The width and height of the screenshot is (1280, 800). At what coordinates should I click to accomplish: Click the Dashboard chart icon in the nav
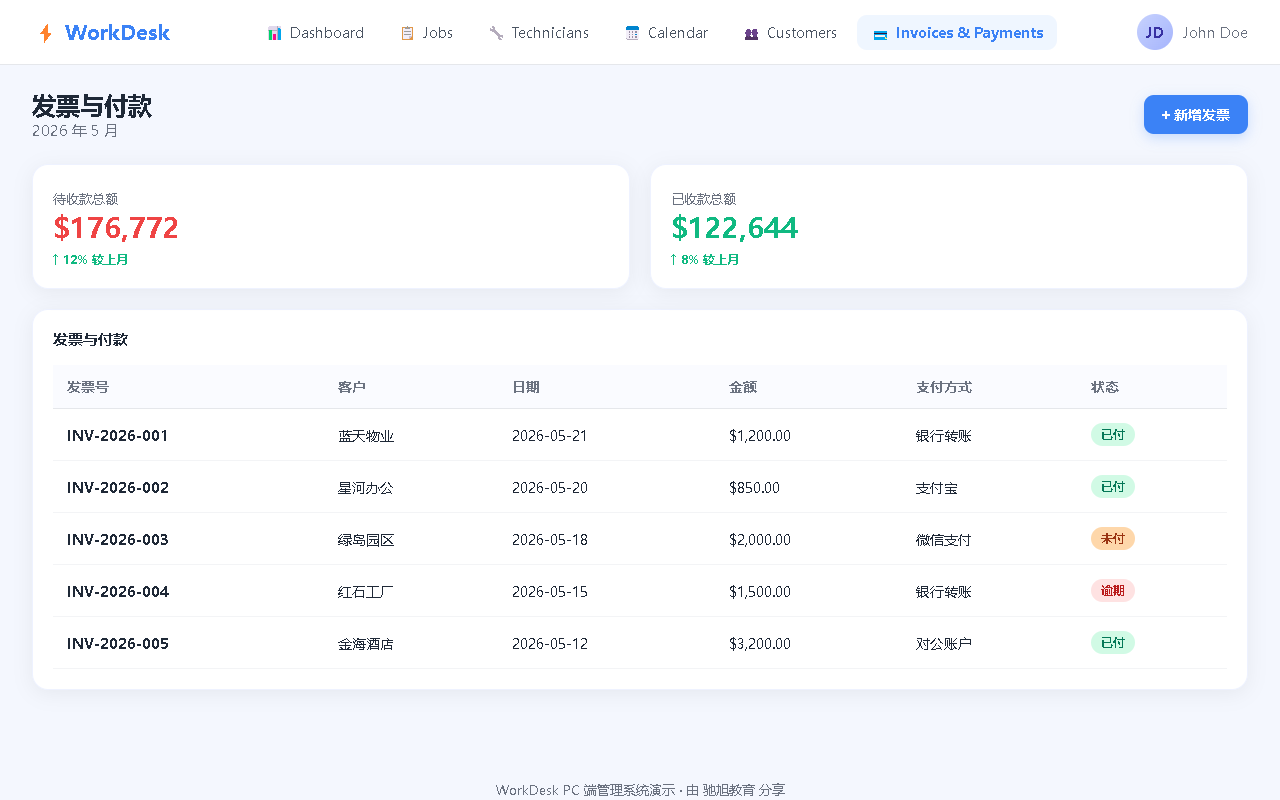coord(275,33)
